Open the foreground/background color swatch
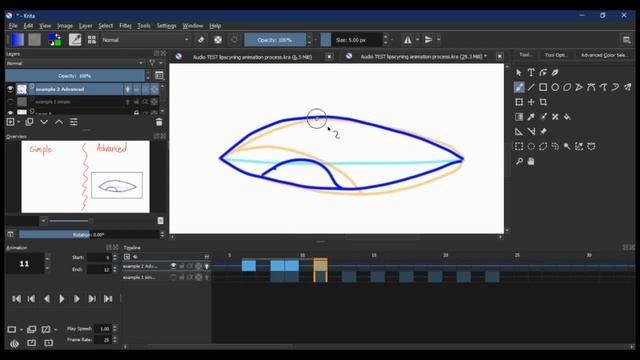 [55, 40]
